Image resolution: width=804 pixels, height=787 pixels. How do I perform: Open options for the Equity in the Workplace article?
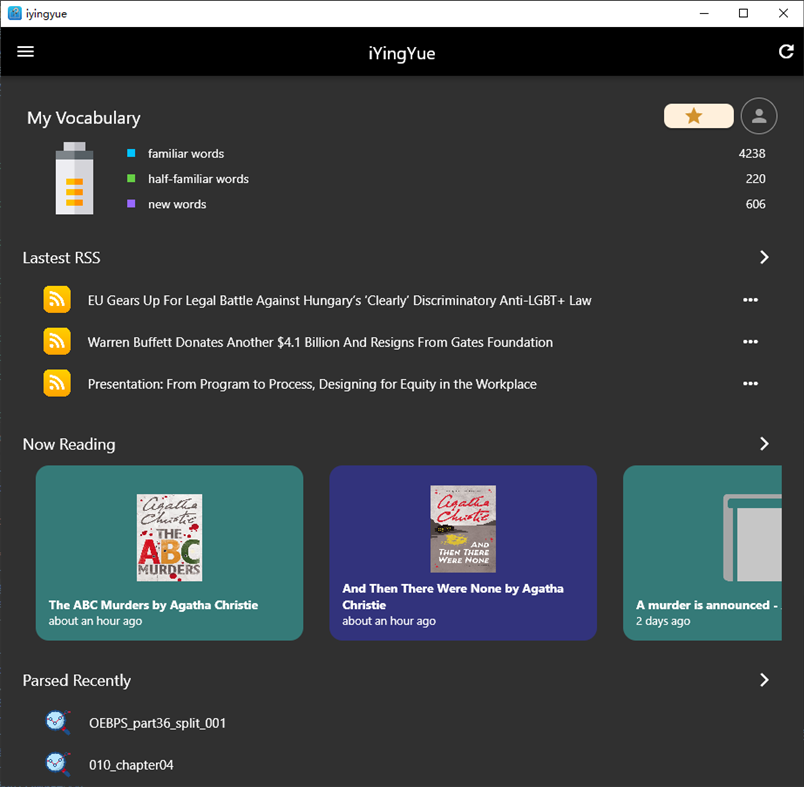click(x=751, y=383)
